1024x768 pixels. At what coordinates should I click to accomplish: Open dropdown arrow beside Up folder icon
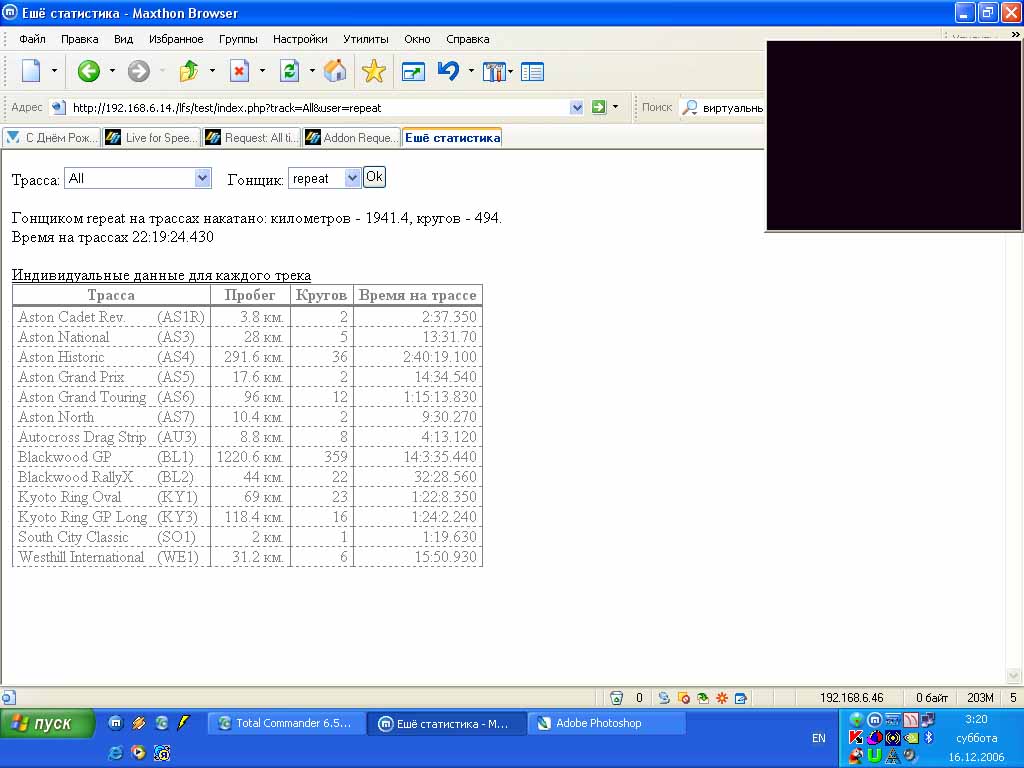[x=212, y=71]
